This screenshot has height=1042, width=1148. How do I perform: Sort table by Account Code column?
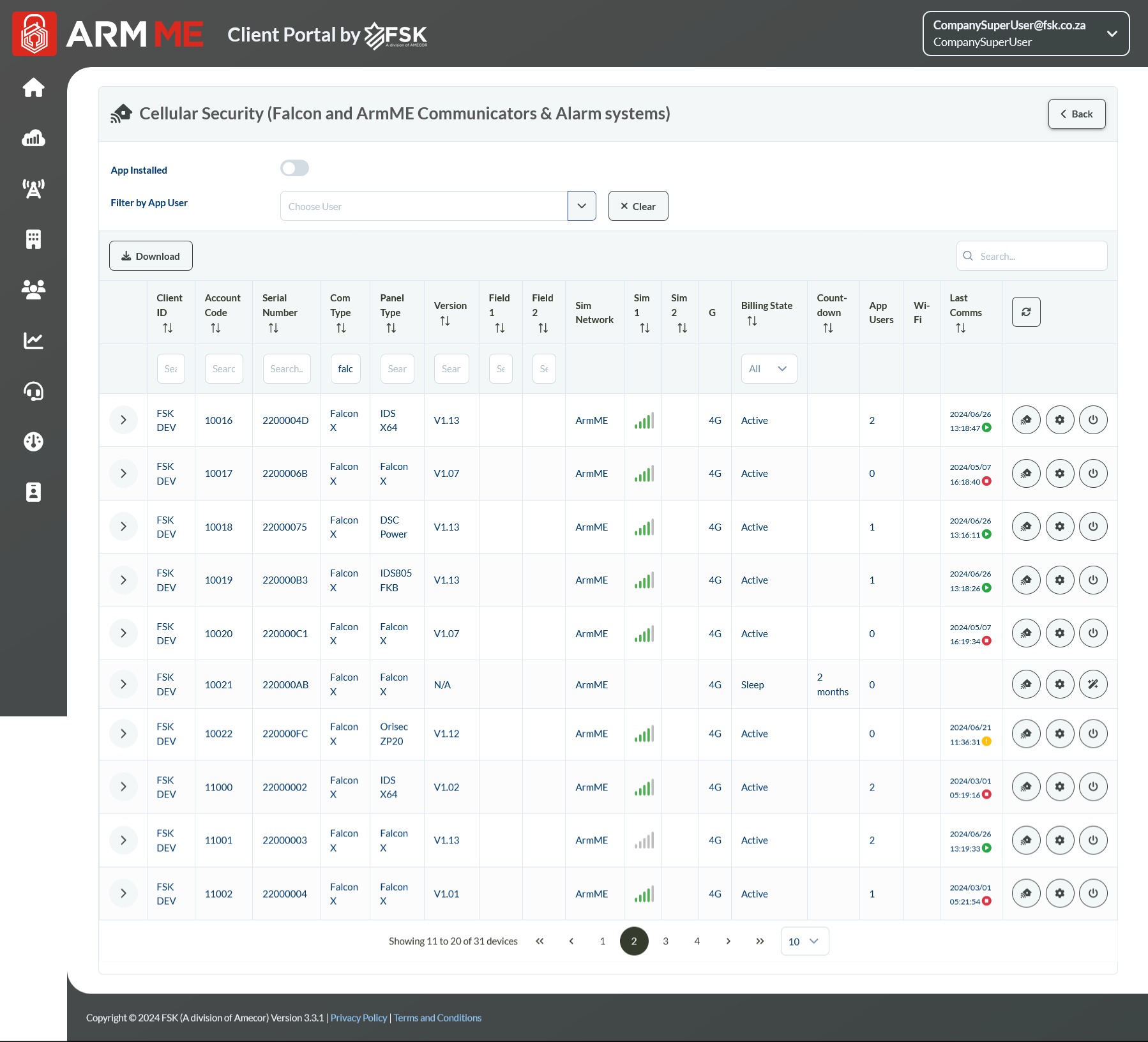[216, 328]
